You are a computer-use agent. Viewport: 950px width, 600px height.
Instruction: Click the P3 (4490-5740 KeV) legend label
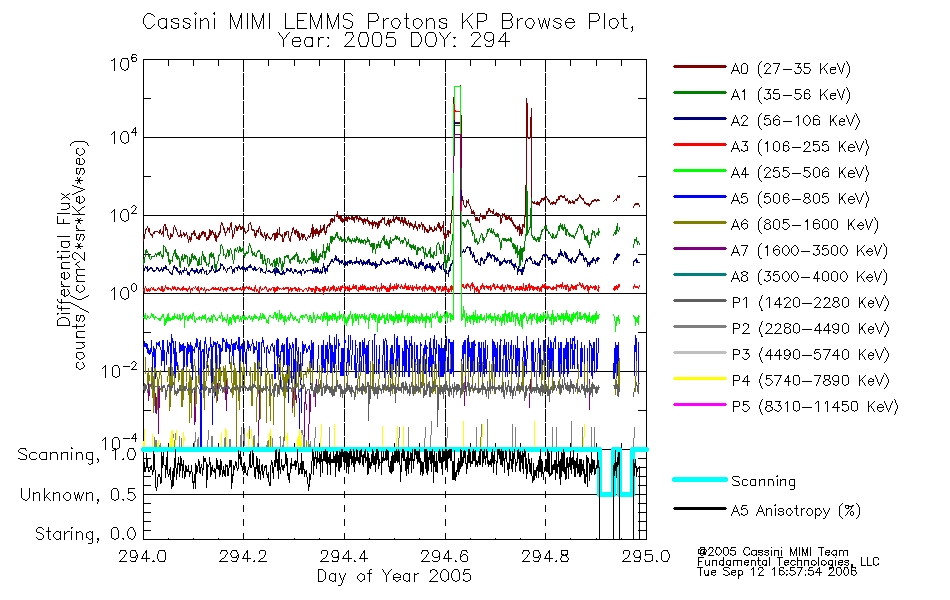810,355
